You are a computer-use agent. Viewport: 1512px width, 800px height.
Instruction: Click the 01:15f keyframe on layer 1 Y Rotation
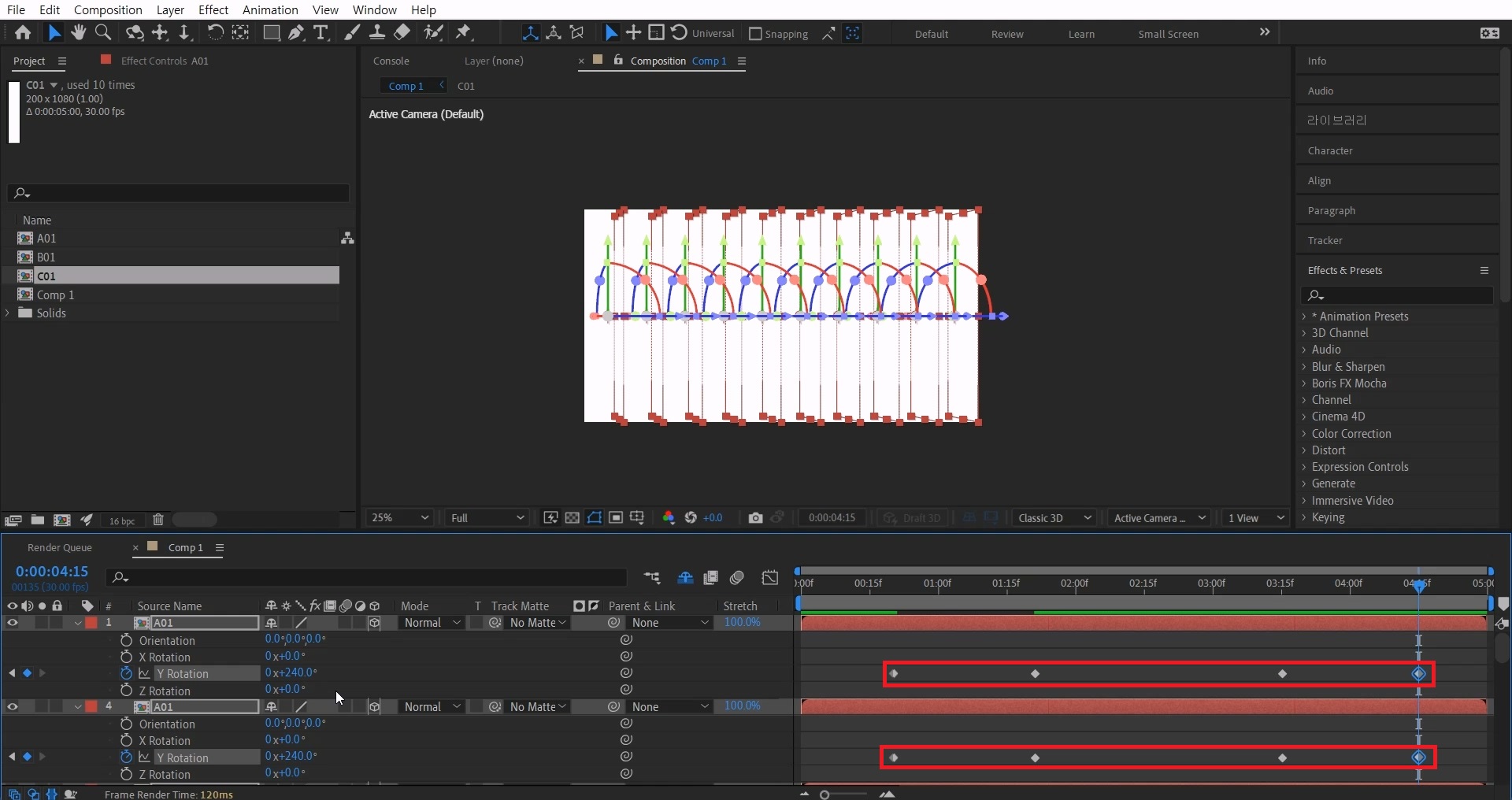[1036, 673]
